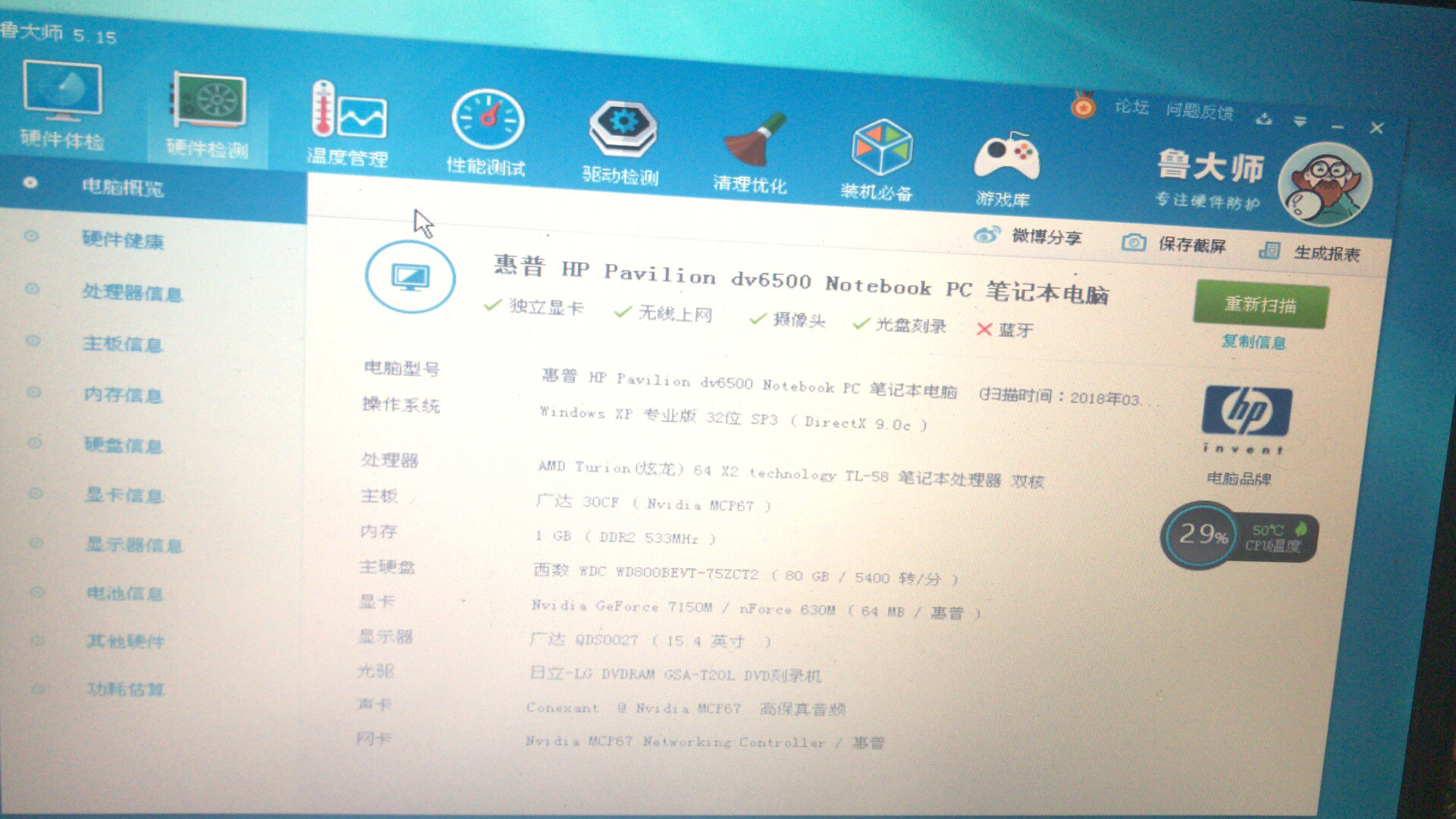Image resolution: width=1456 pixels, height=819 pixels.
Task: Click the Windows XP 专业版 operating system value
Action: (x=733, y=418)
